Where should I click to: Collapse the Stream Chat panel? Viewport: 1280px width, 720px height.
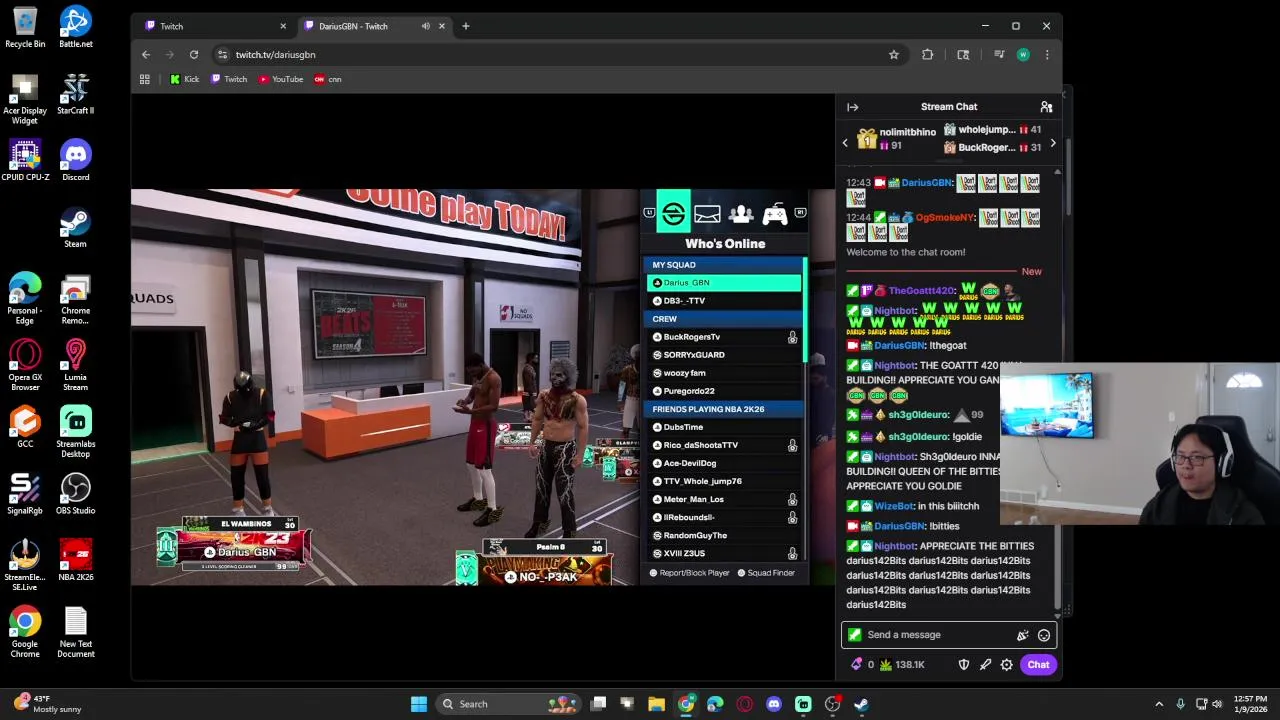(853, 107)
